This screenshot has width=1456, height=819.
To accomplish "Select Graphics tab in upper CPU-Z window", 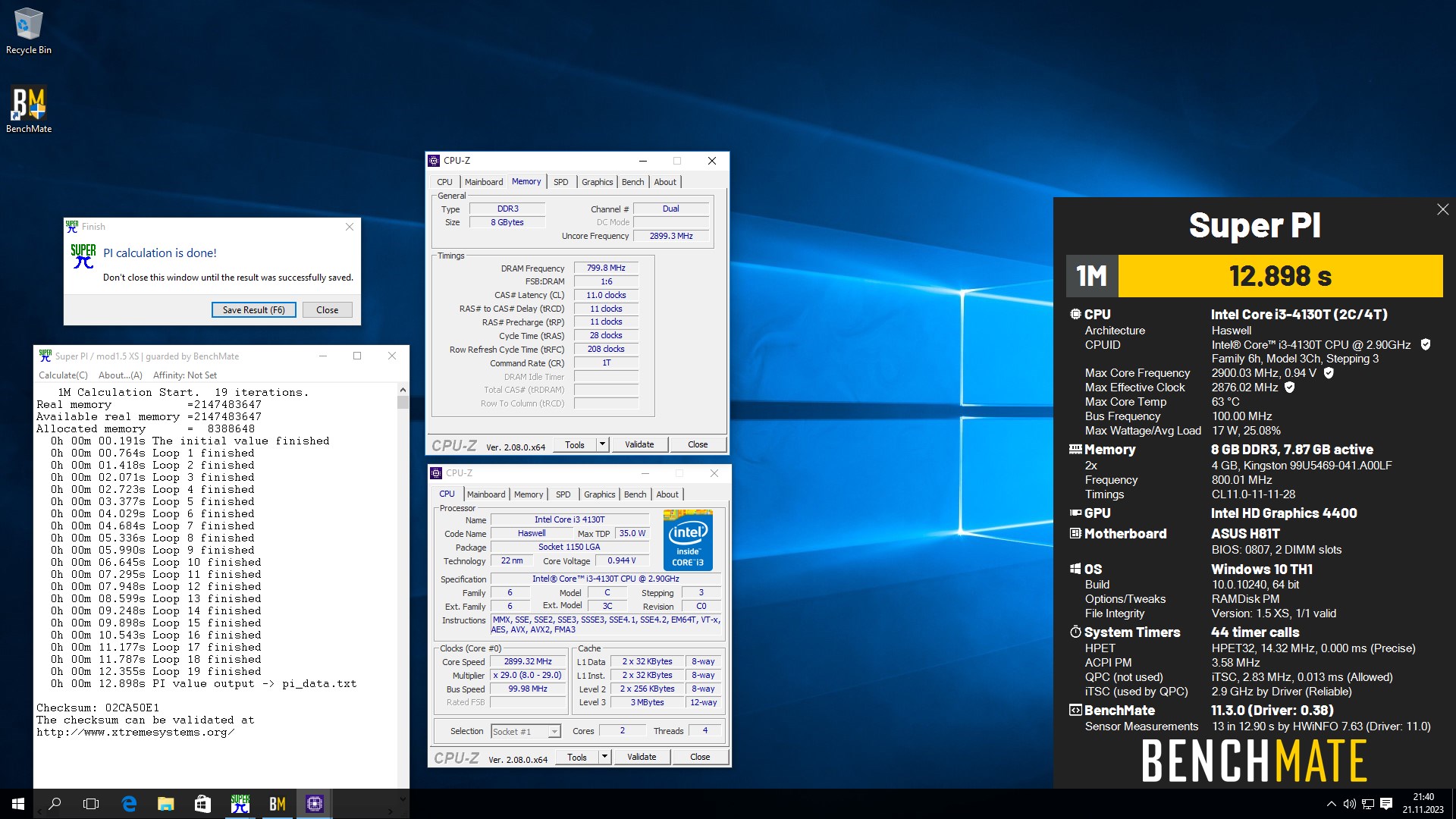I will pos(598,182).
